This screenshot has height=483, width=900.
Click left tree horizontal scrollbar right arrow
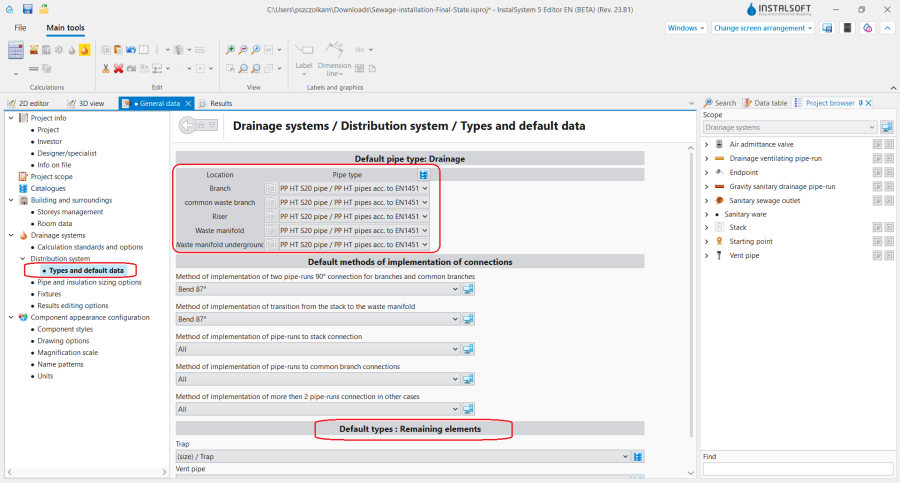tap(164, 472)
